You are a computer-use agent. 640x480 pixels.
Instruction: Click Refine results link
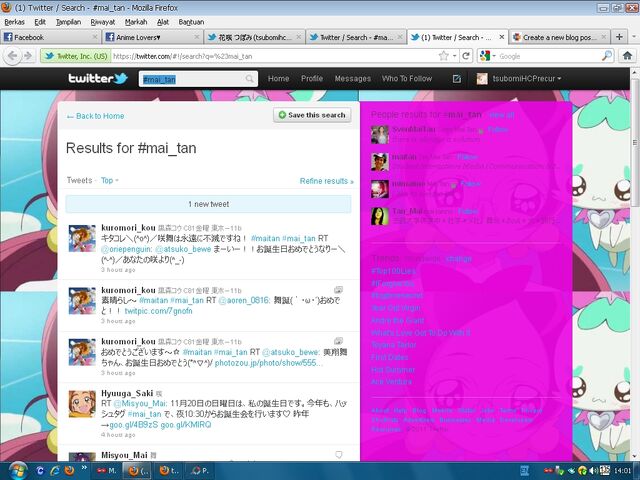[x=327, y=181]
